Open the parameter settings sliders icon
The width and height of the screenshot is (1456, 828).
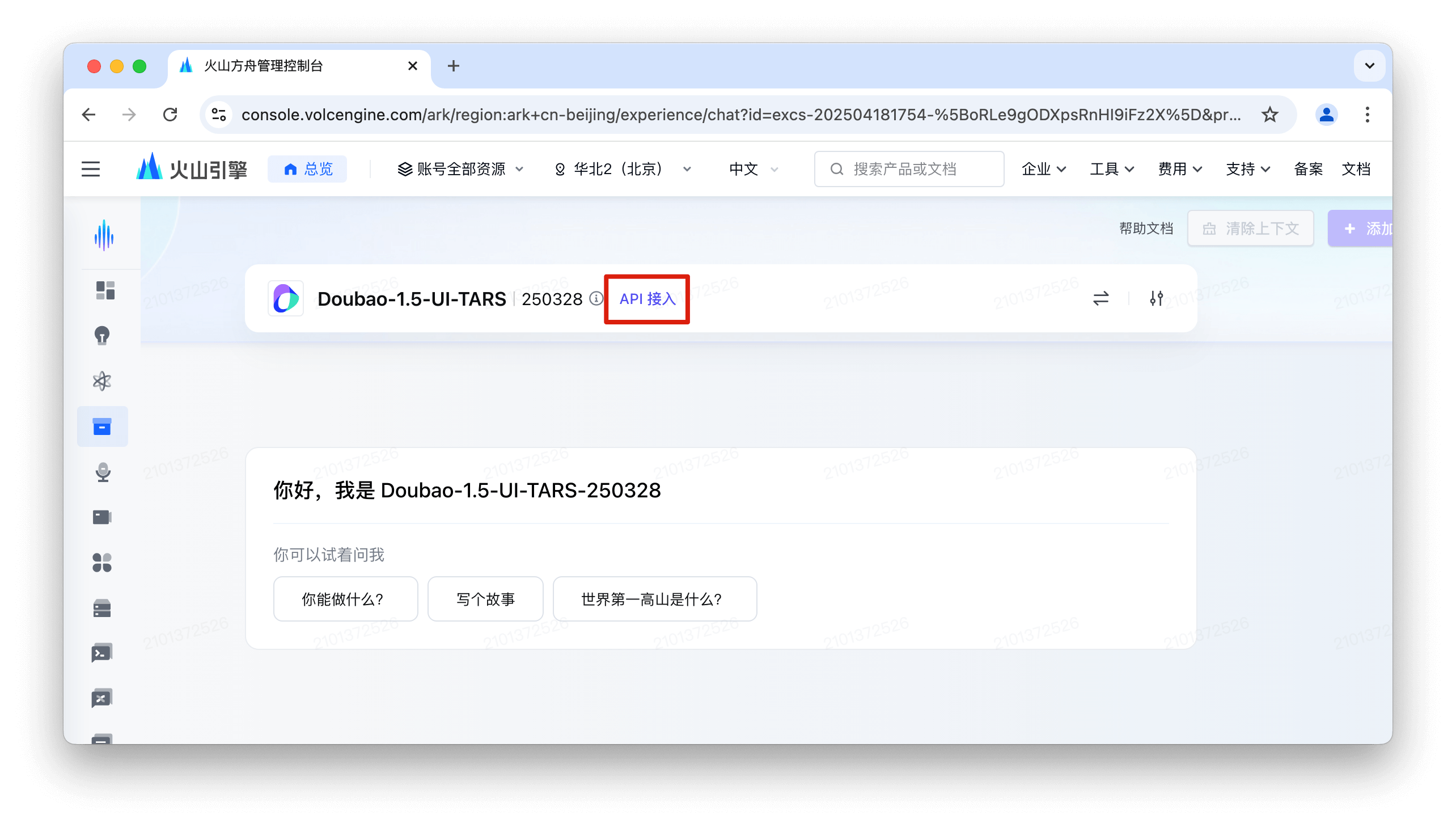(x=1156, y=298)
